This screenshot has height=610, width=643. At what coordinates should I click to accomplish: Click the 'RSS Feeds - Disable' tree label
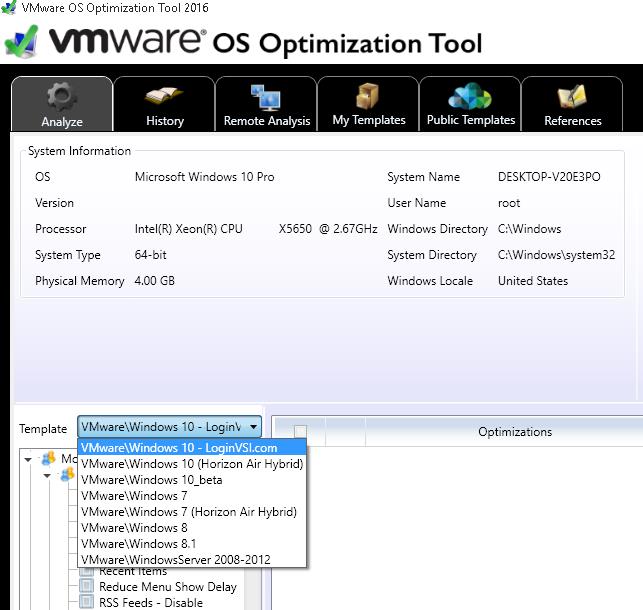click(x=150, y=603)
